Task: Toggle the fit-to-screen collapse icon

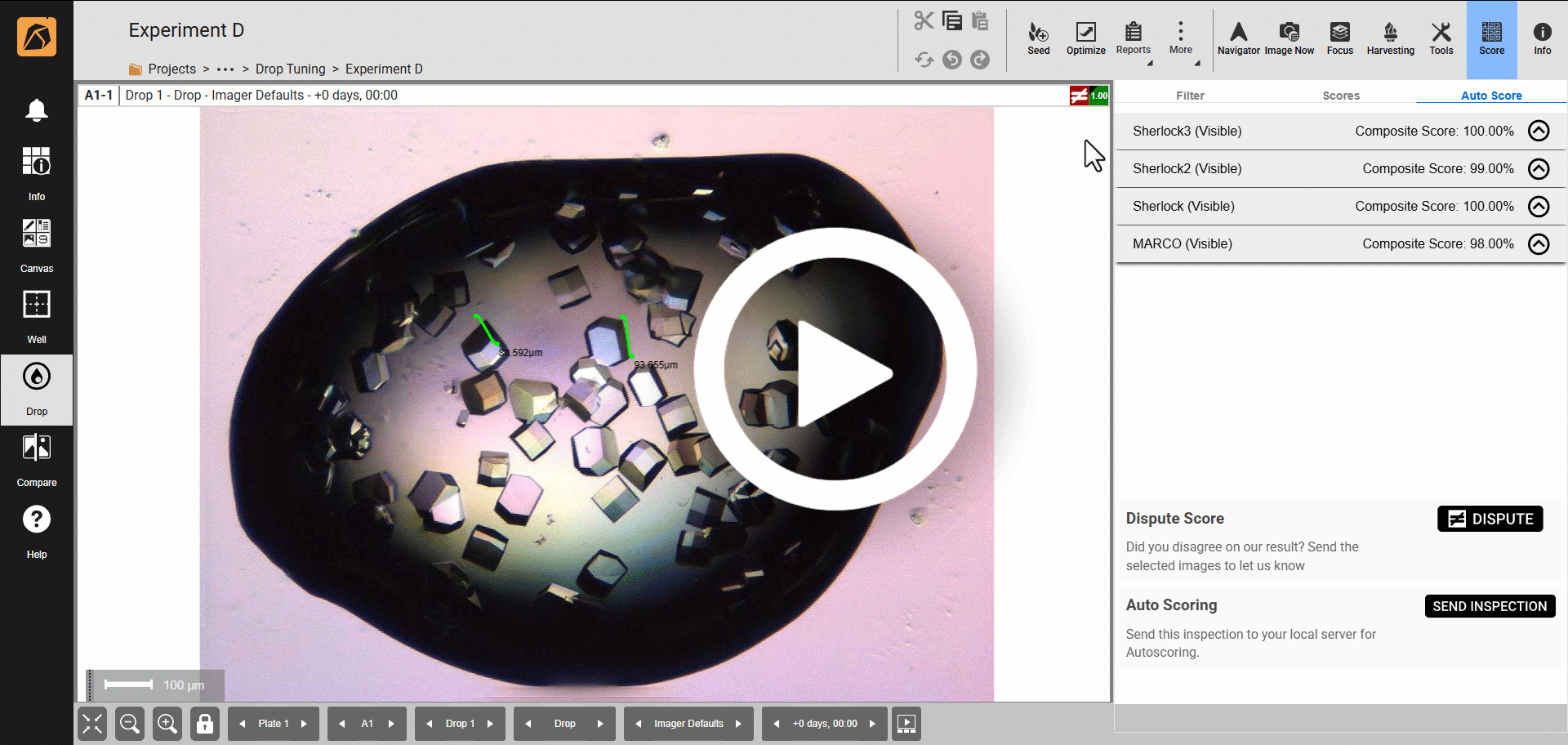Action: click(92, 724)
